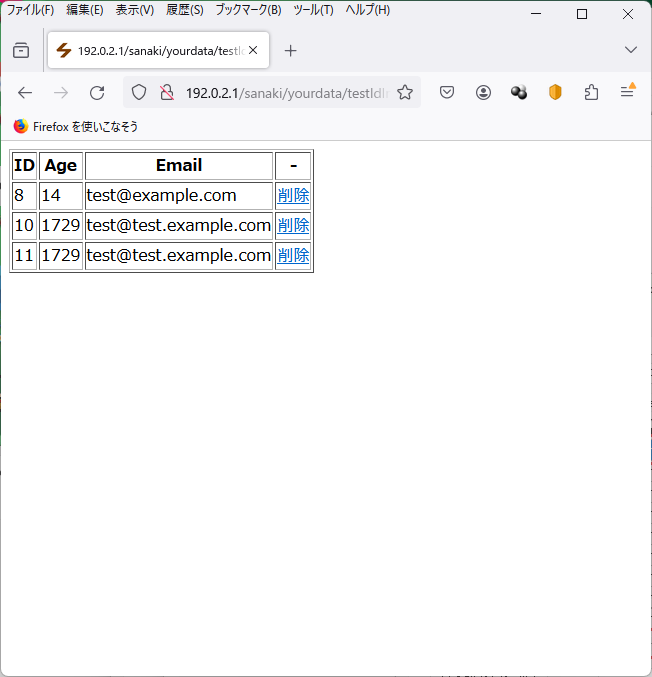Save page to Pocket

(447, 92)
